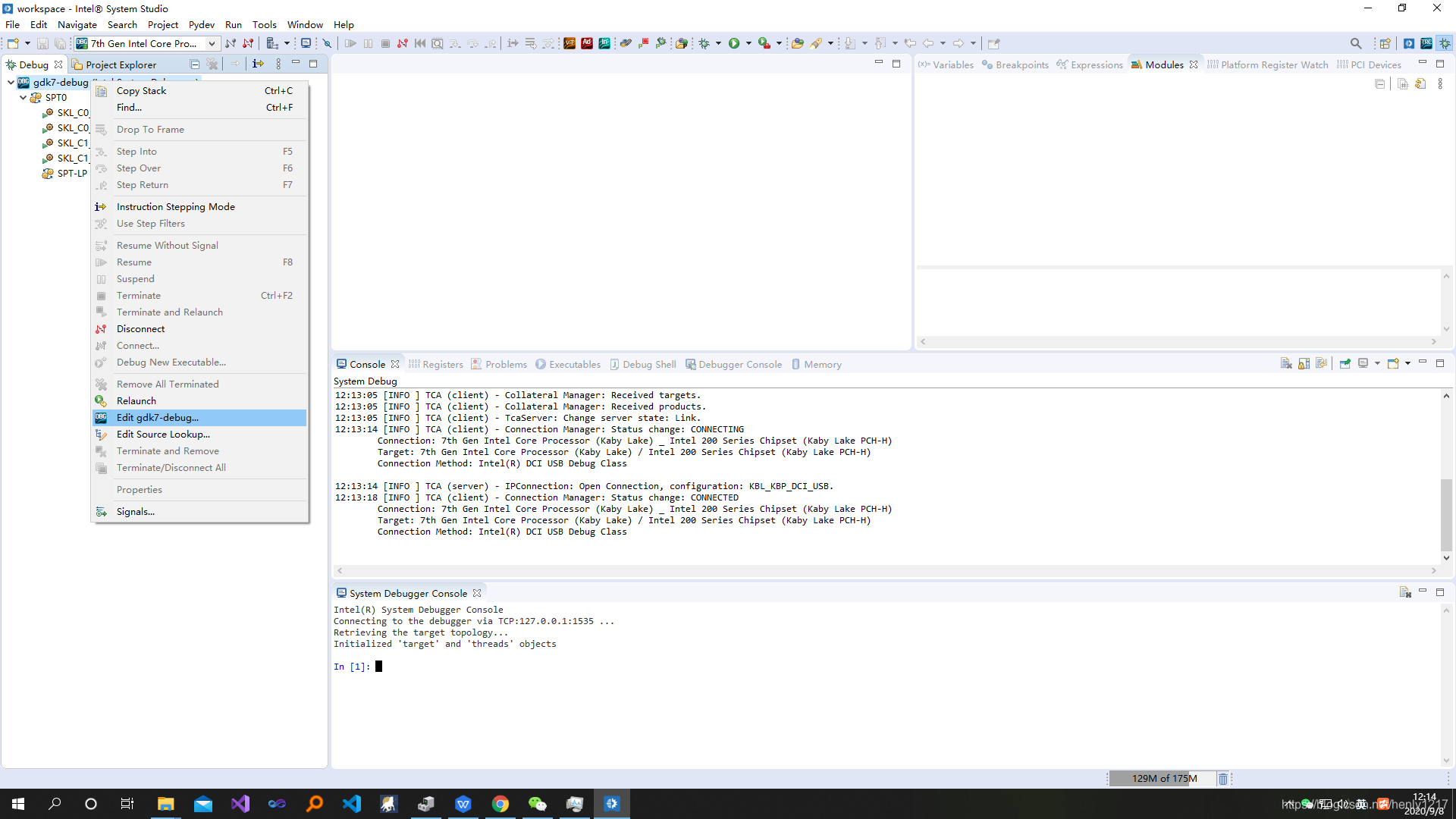Open the Pydev menu
Image resolution: width=1456 pixels, height=819 pixels.
[x=201, y=24]
